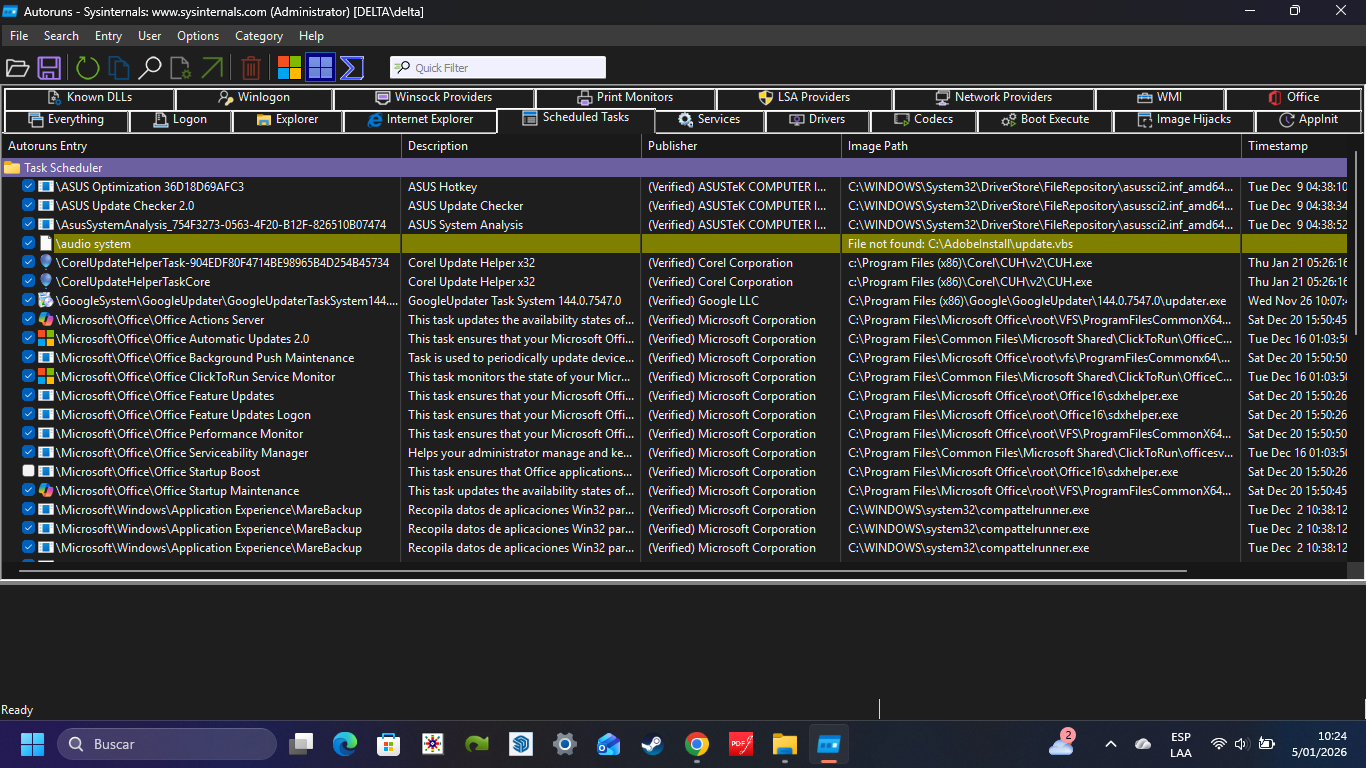Delete the entry using the red trash icon
Screen dimensions: 1366x768
pos(251,68)
